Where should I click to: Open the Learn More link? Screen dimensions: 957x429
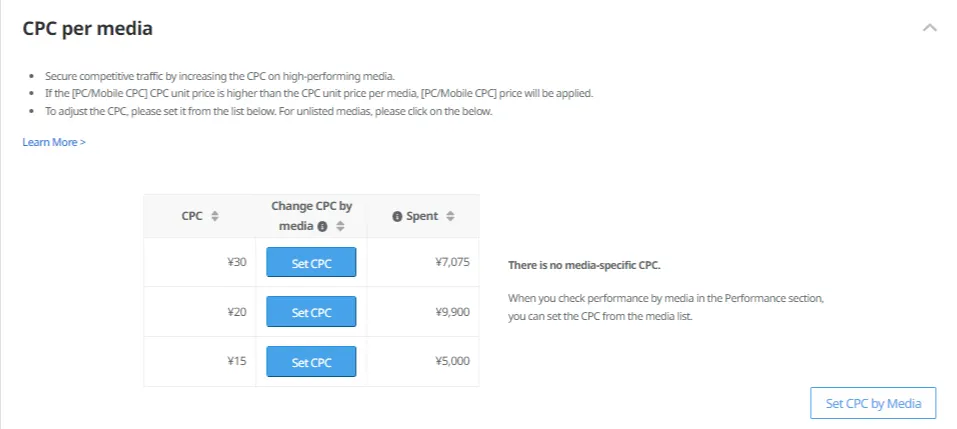(x=54, y=142)
